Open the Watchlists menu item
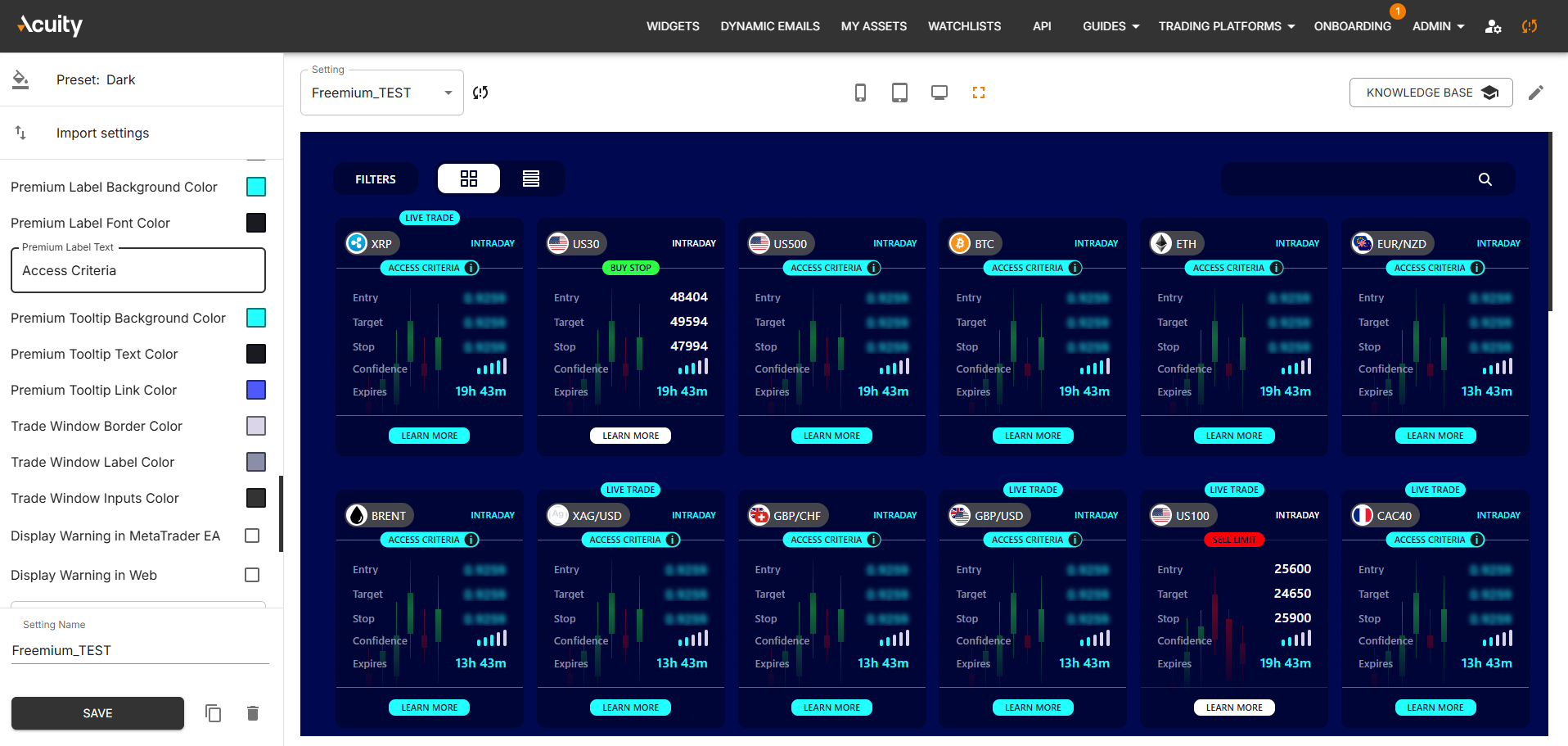1568x746 pixels. [x=964, y=26]
